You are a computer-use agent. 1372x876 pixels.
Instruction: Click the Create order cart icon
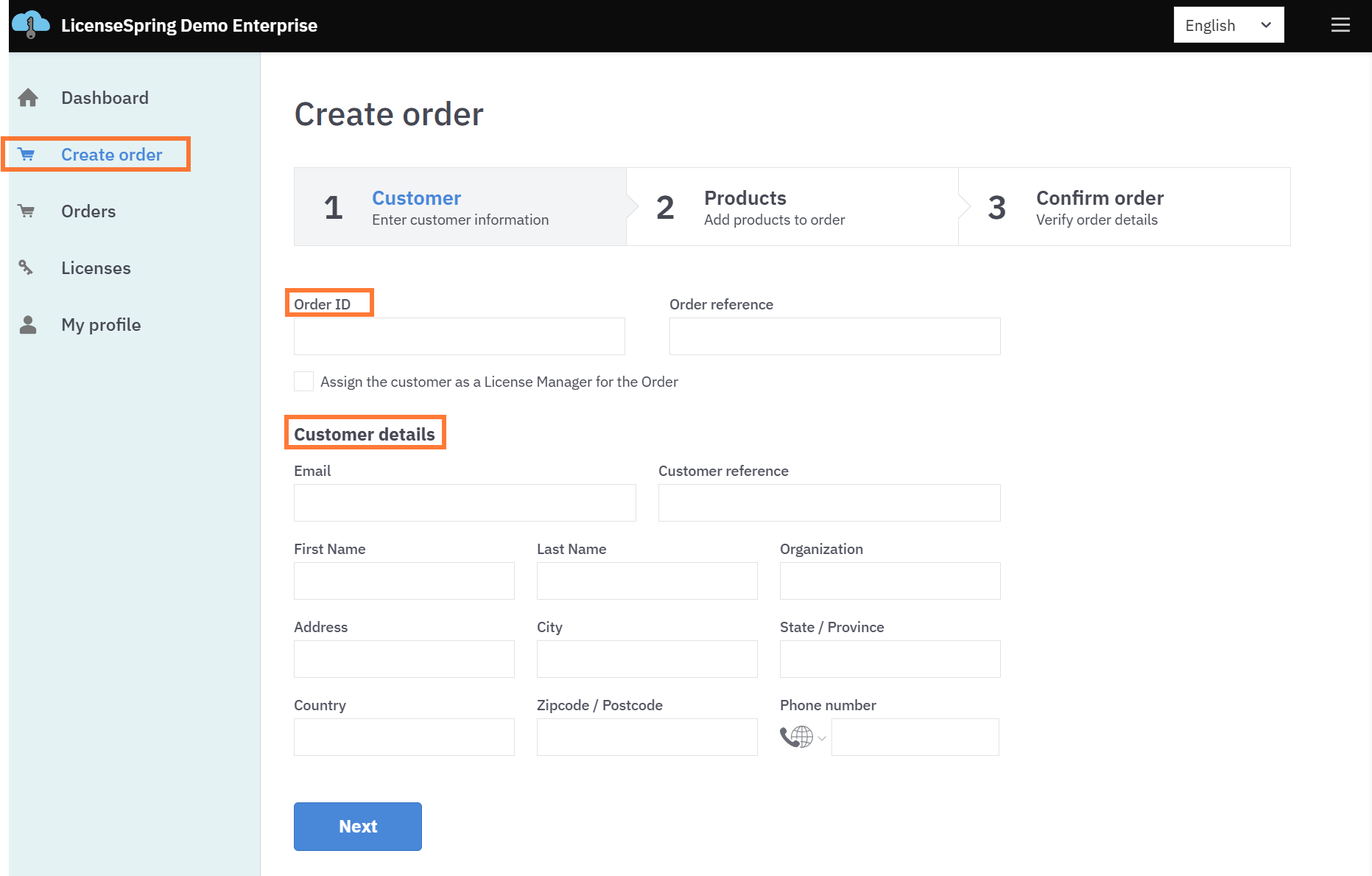coord(27,155)
